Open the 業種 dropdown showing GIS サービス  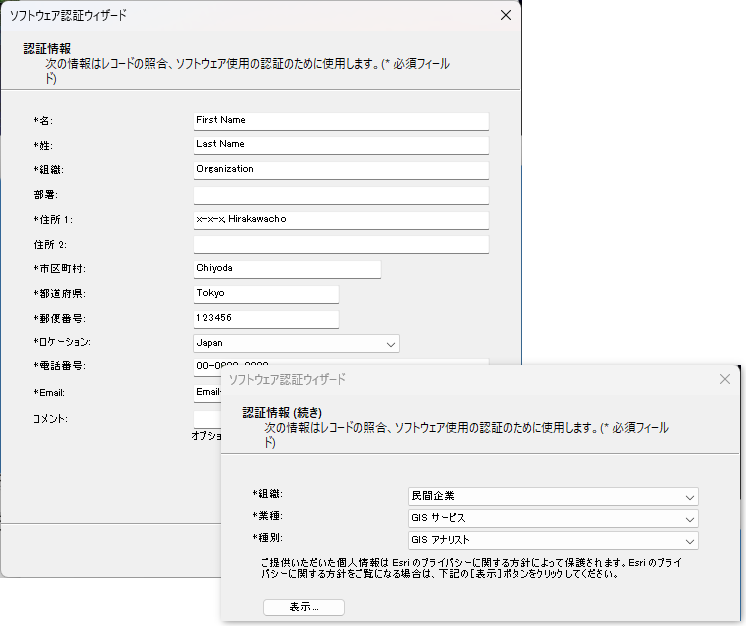tap(552, 519)
